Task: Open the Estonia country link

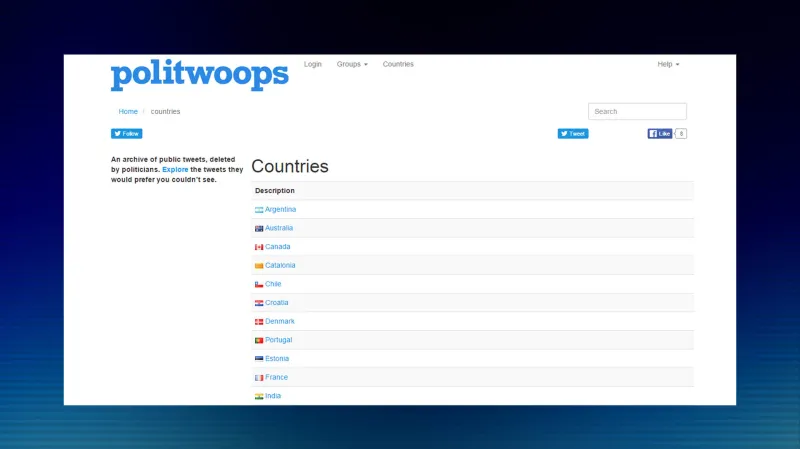Action: [x=277, y=359]
